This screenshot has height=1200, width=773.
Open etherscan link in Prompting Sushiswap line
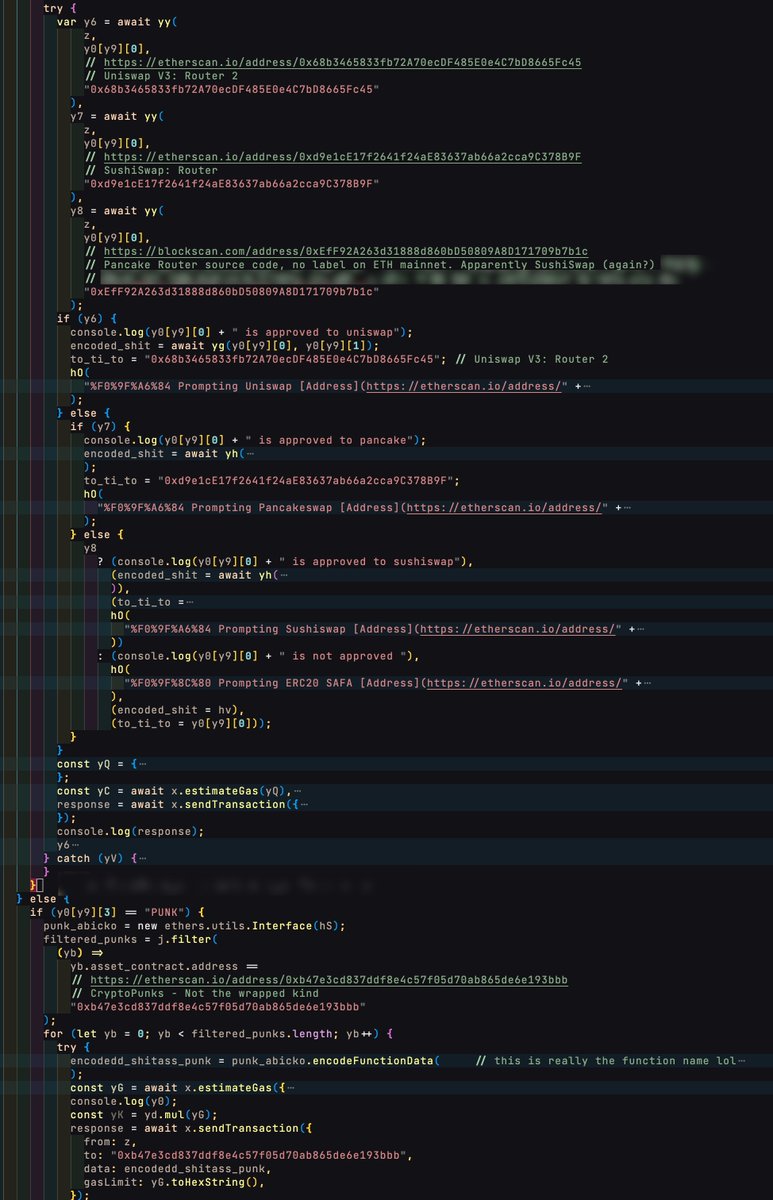(516, 629)
